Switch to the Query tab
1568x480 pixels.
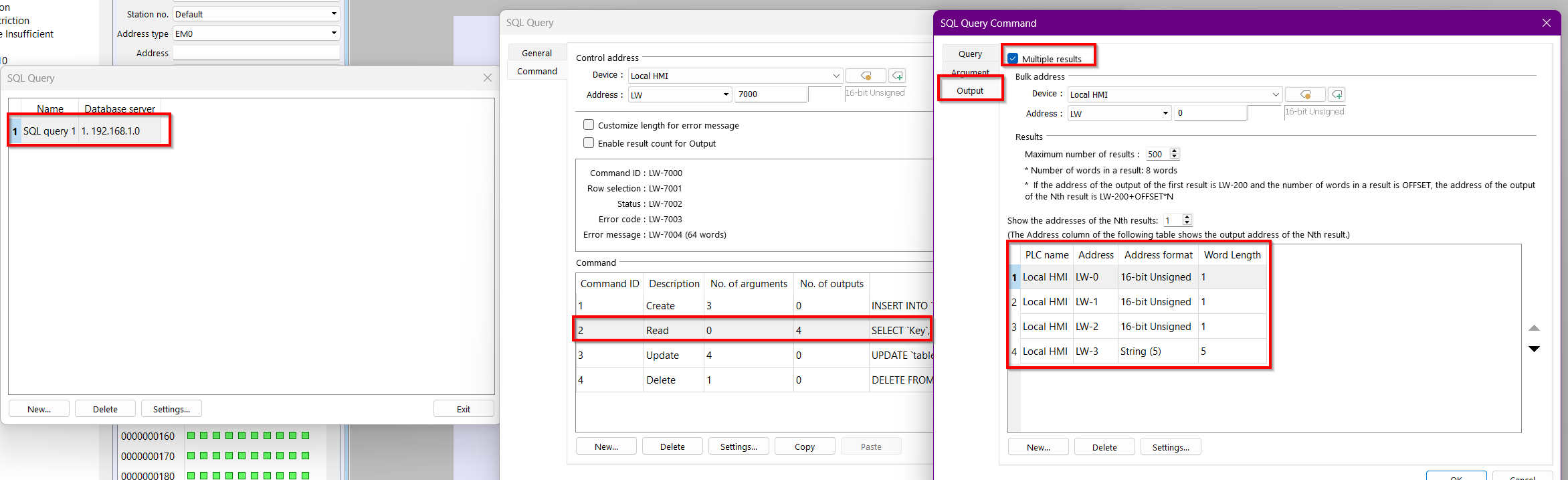(970, 54)
